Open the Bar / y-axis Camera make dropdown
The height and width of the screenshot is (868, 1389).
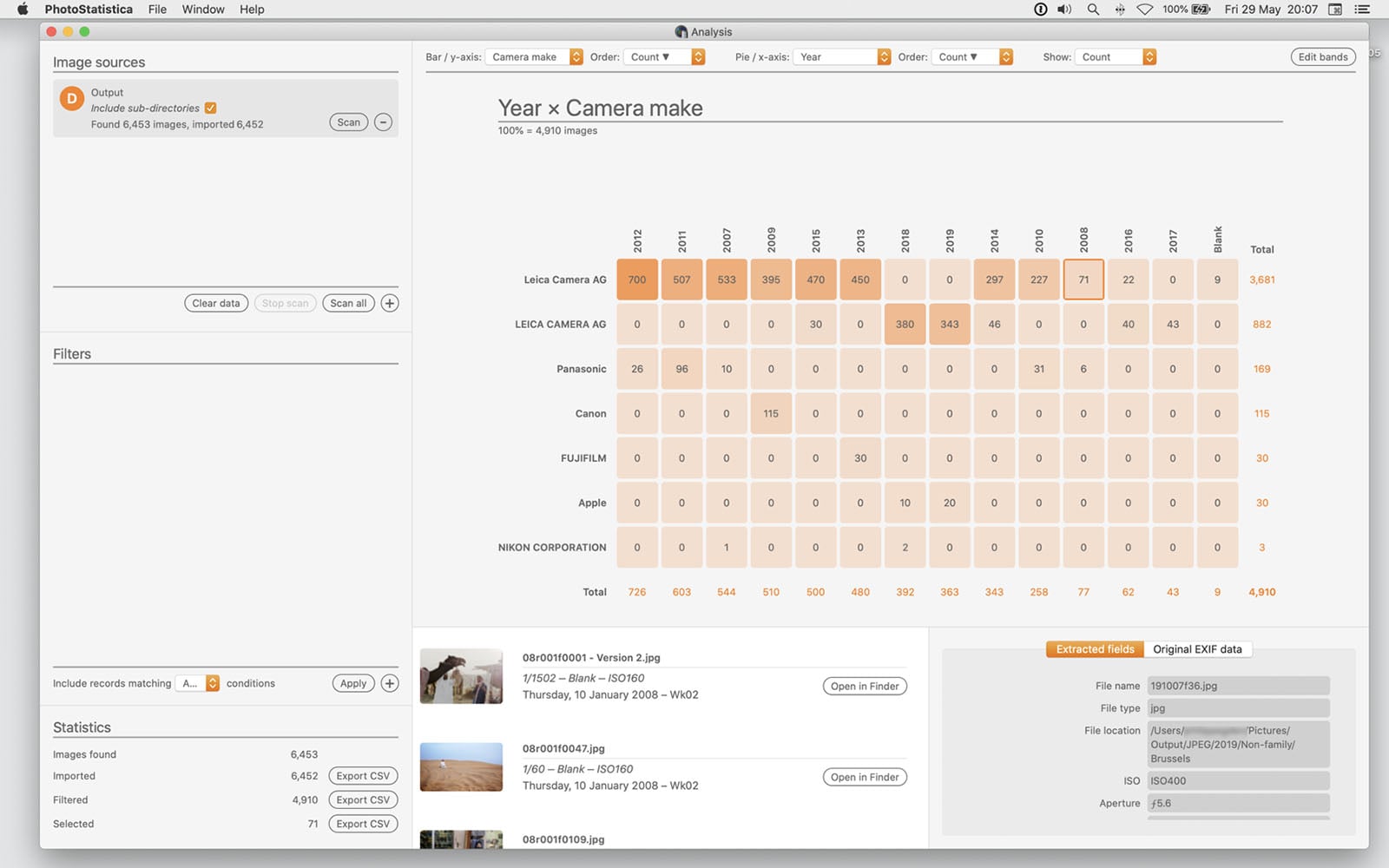click(534, 57)
